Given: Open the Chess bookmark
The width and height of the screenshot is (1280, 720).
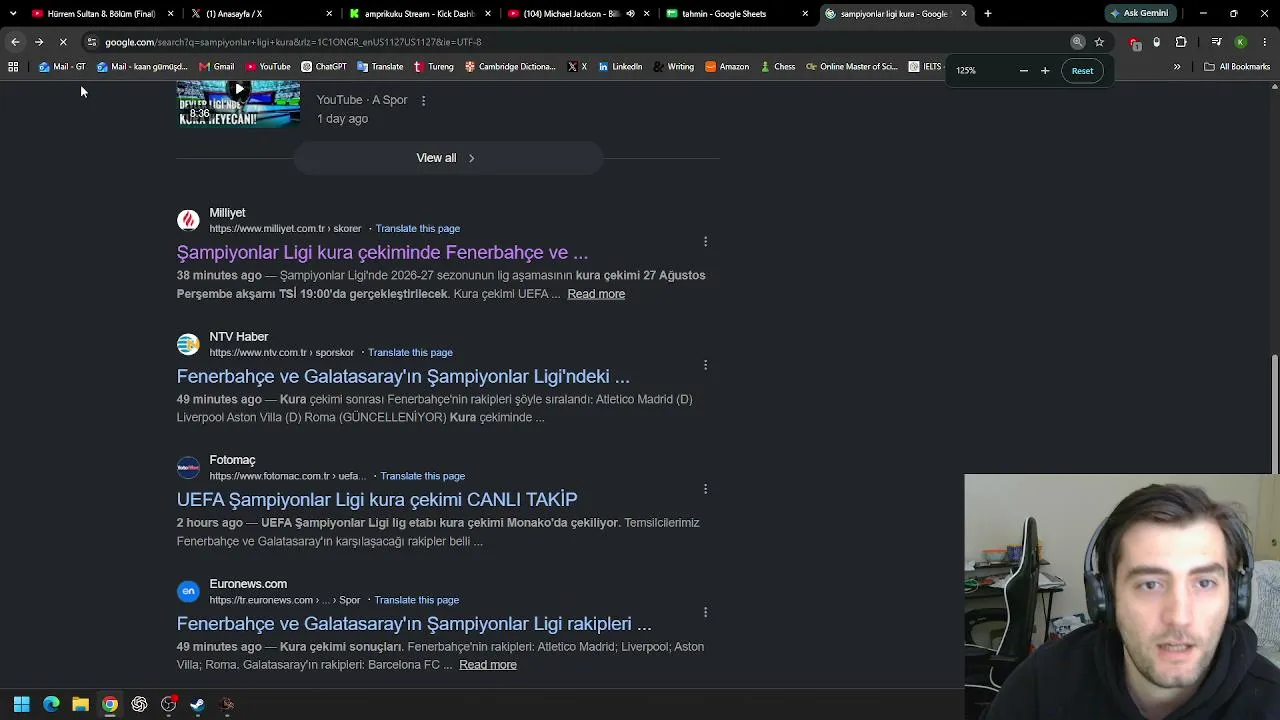Looking at the screenshot, I should (x=778, y=67).
